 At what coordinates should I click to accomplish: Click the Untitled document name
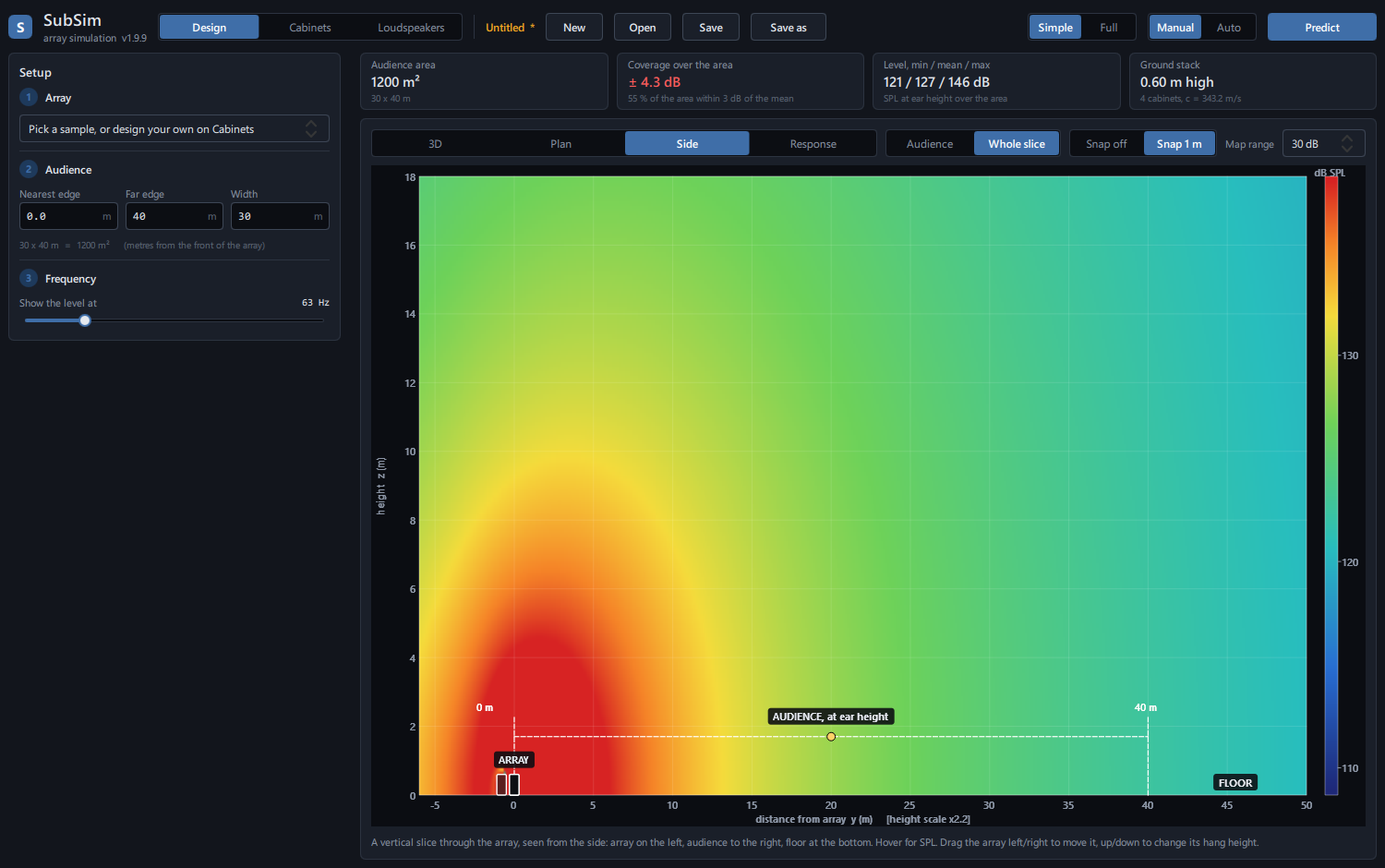505,28
